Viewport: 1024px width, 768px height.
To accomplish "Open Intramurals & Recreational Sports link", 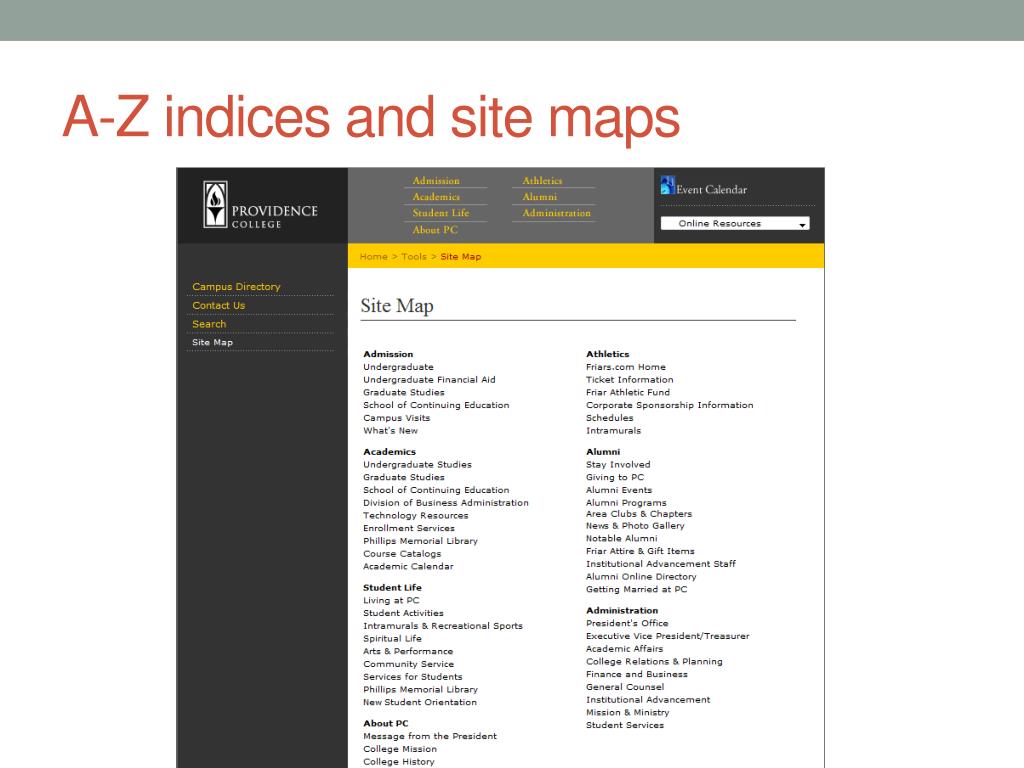I will [443, 626].
